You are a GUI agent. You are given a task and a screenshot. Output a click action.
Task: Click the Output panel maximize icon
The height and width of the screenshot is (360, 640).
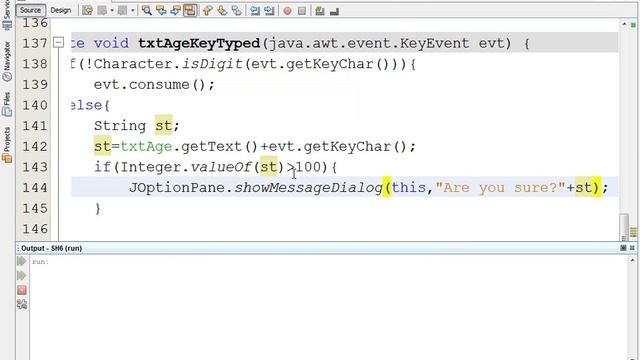[x=632, y=248]
